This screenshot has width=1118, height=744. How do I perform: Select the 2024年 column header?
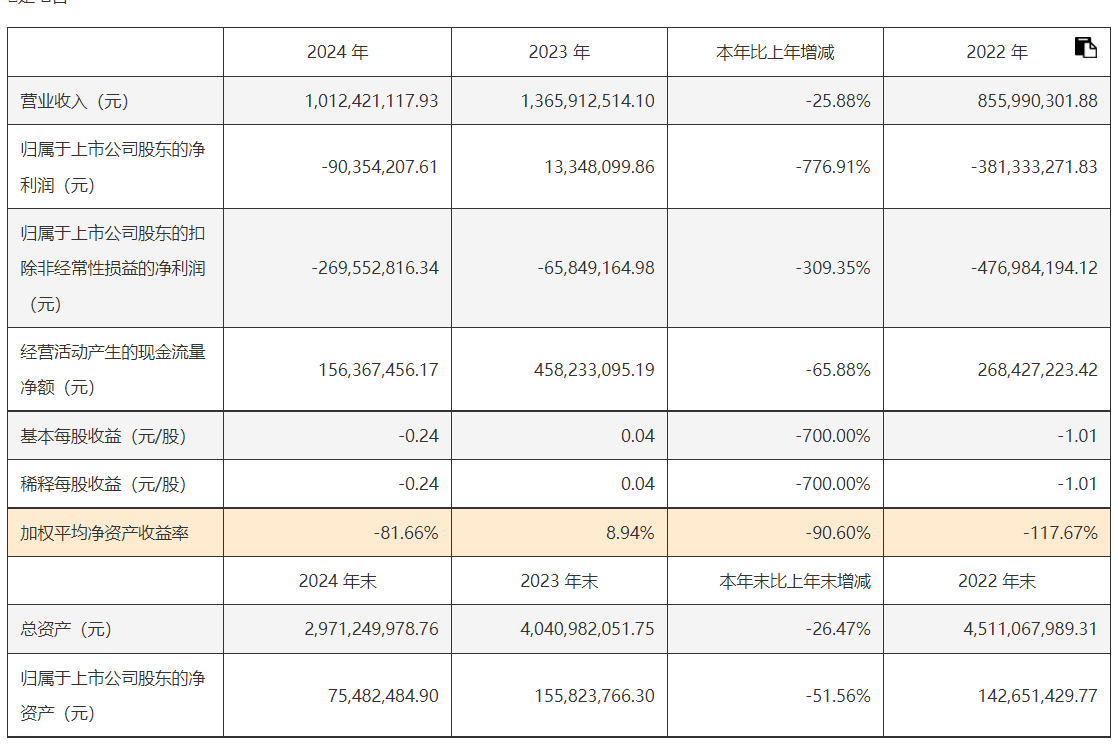pyautogui.click(x=337, y=52)
